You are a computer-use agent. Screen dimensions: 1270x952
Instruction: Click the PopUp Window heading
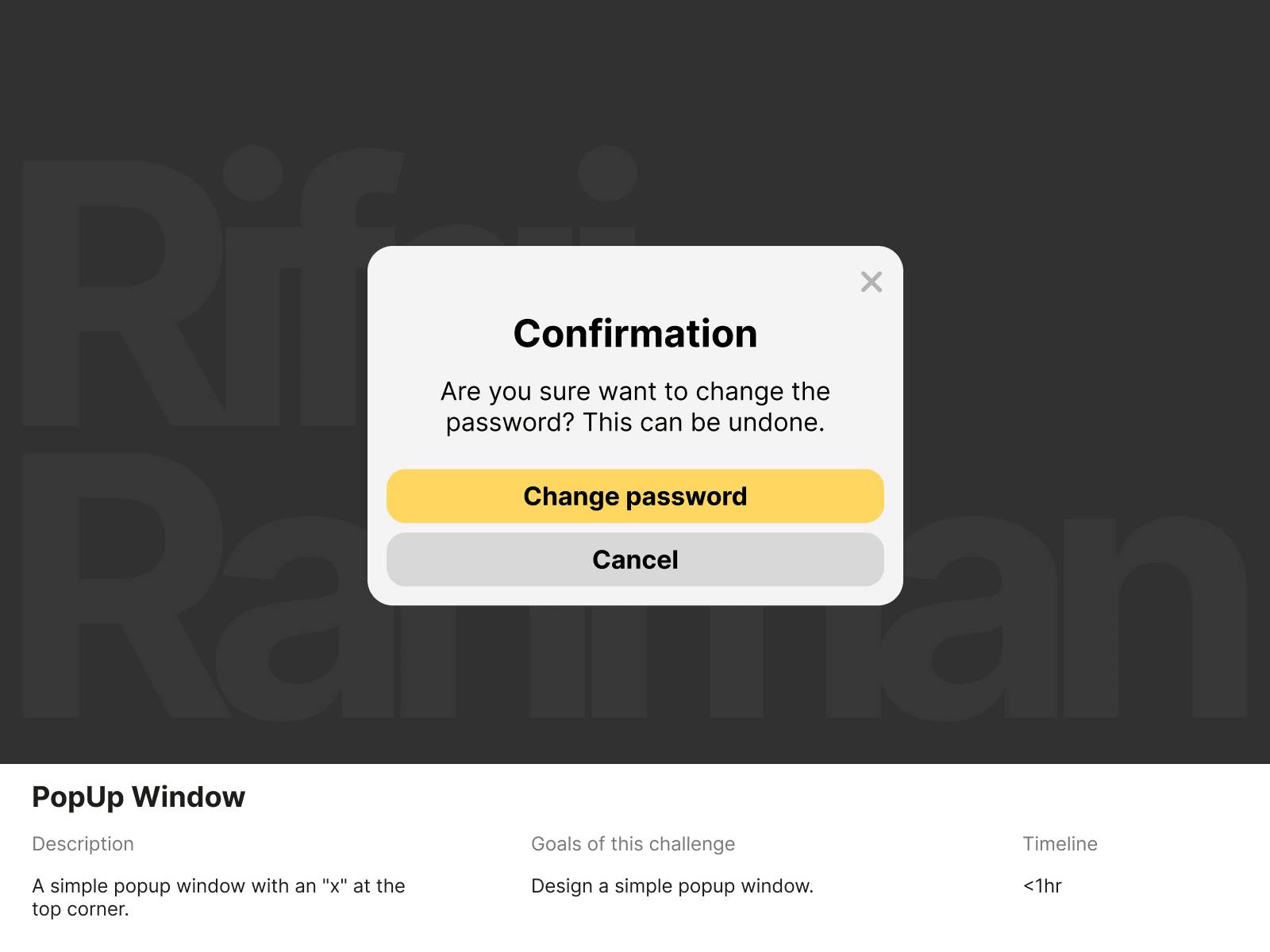point(137,797)
